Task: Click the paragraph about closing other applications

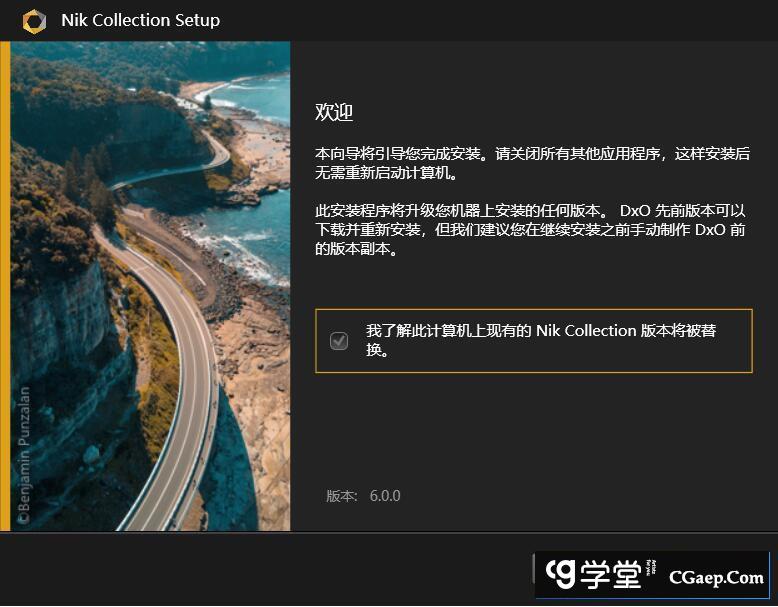Action: [532, 163]
